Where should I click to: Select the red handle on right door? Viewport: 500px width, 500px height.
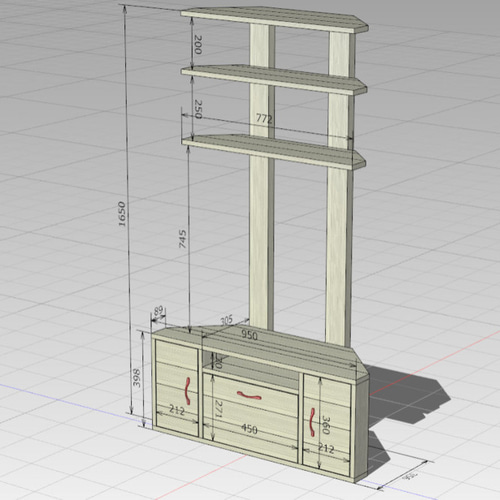pyautogui.click(x=312, y=422)
